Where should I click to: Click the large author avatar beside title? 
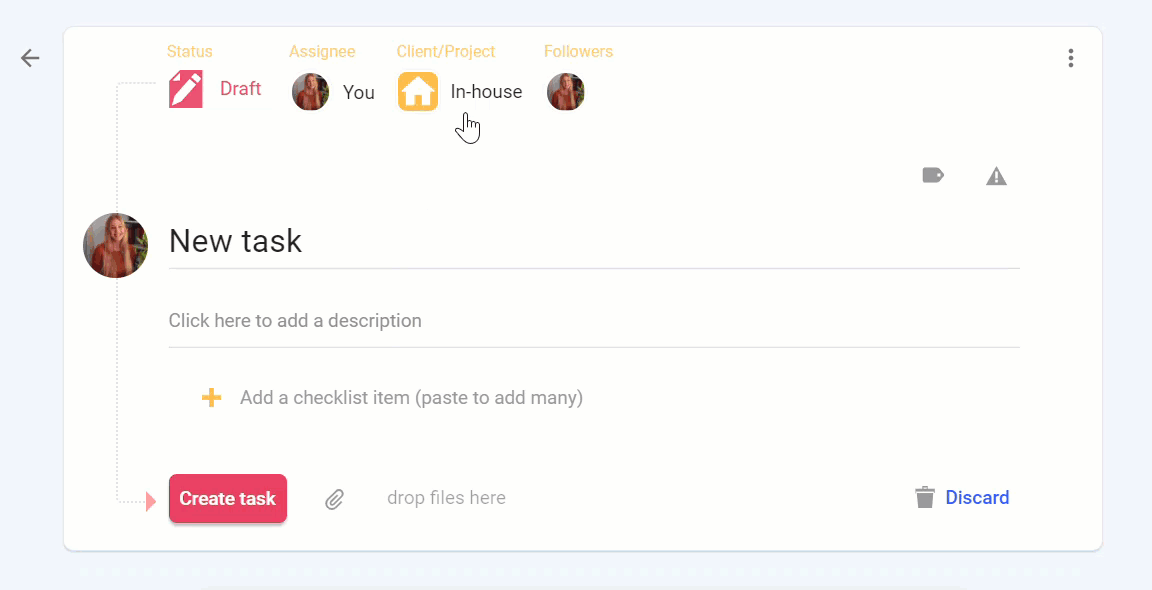point(115,245)
